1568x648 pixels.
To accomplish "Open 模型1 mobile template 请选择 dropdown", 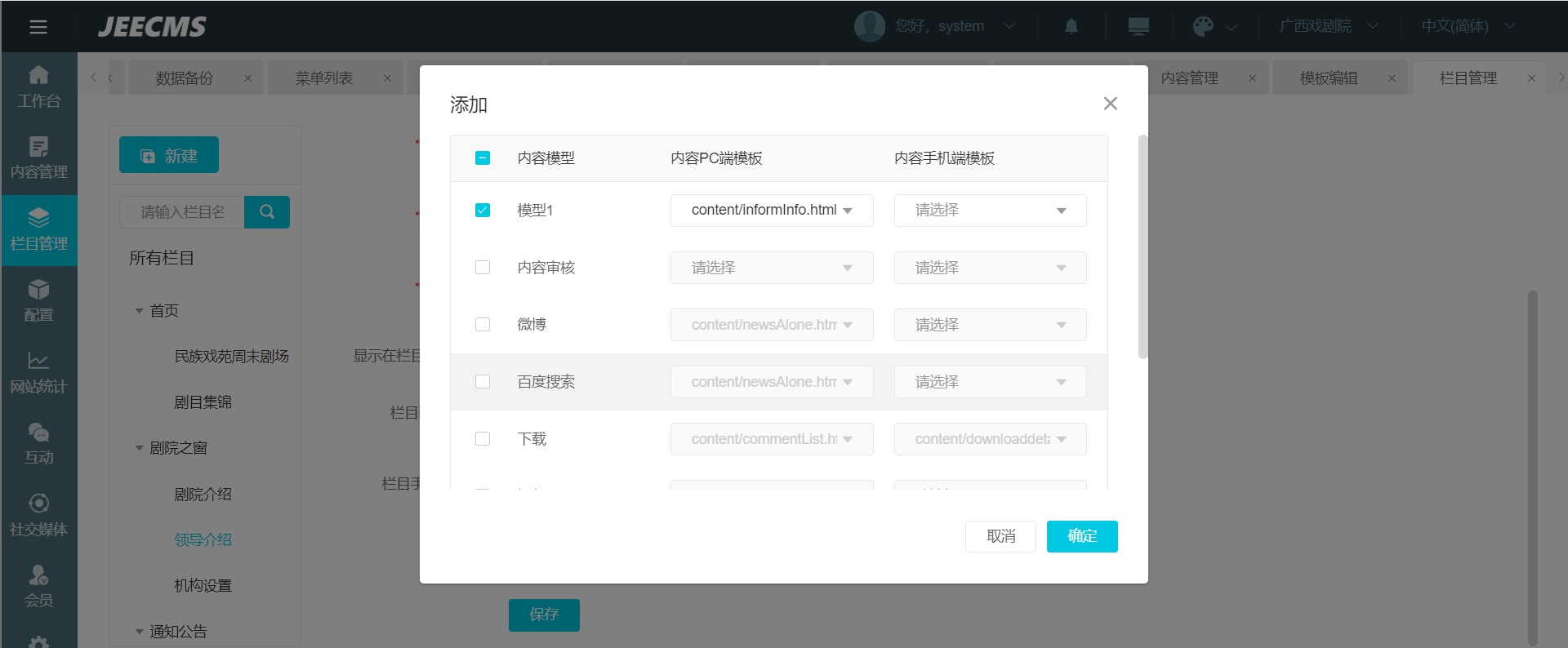I will [990, 211].
